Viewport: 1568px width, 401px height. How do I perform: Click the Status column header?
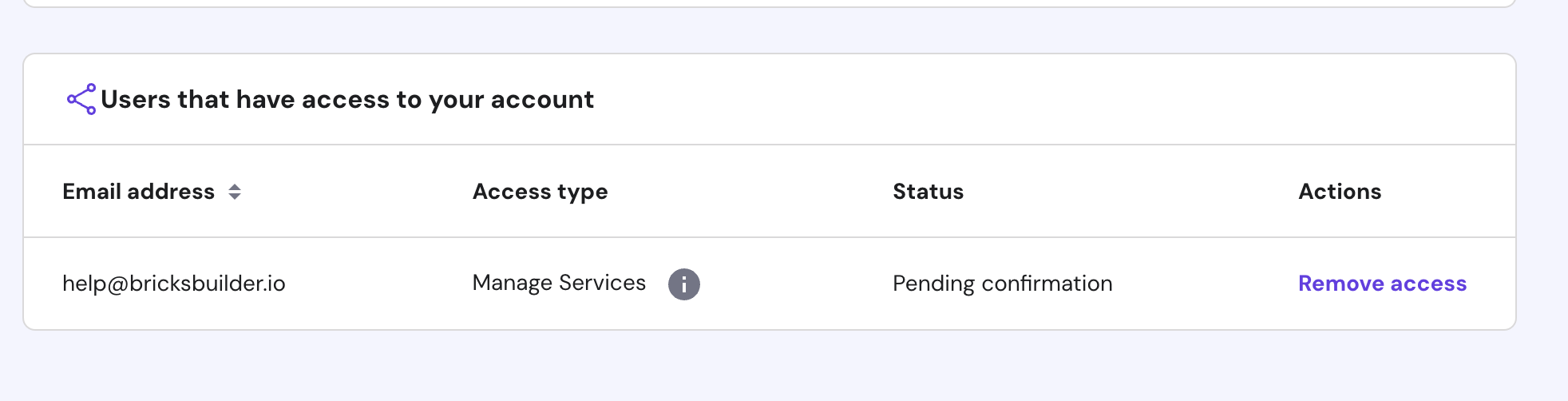[928, 192]
